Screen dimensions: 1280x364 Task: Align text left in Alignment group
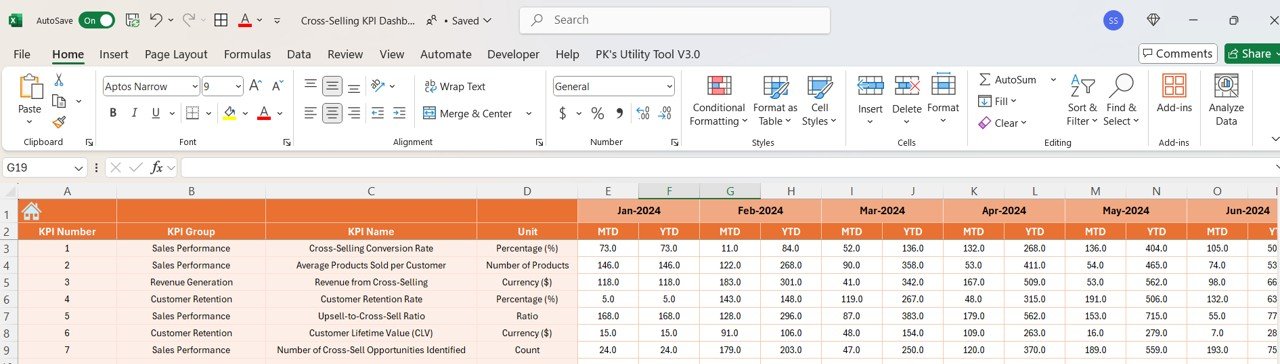point(311,114)
